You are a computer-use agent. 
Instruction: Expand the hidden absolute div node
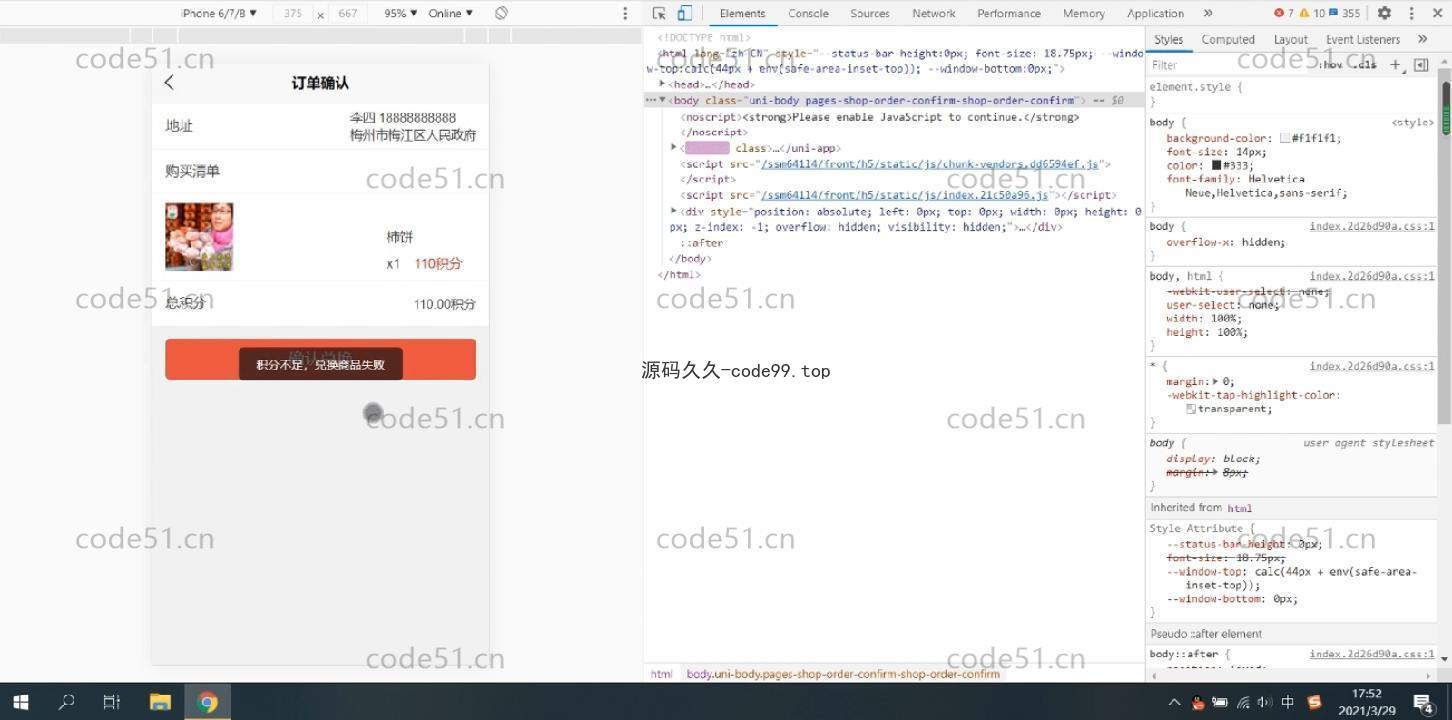(x=674, y=211)
